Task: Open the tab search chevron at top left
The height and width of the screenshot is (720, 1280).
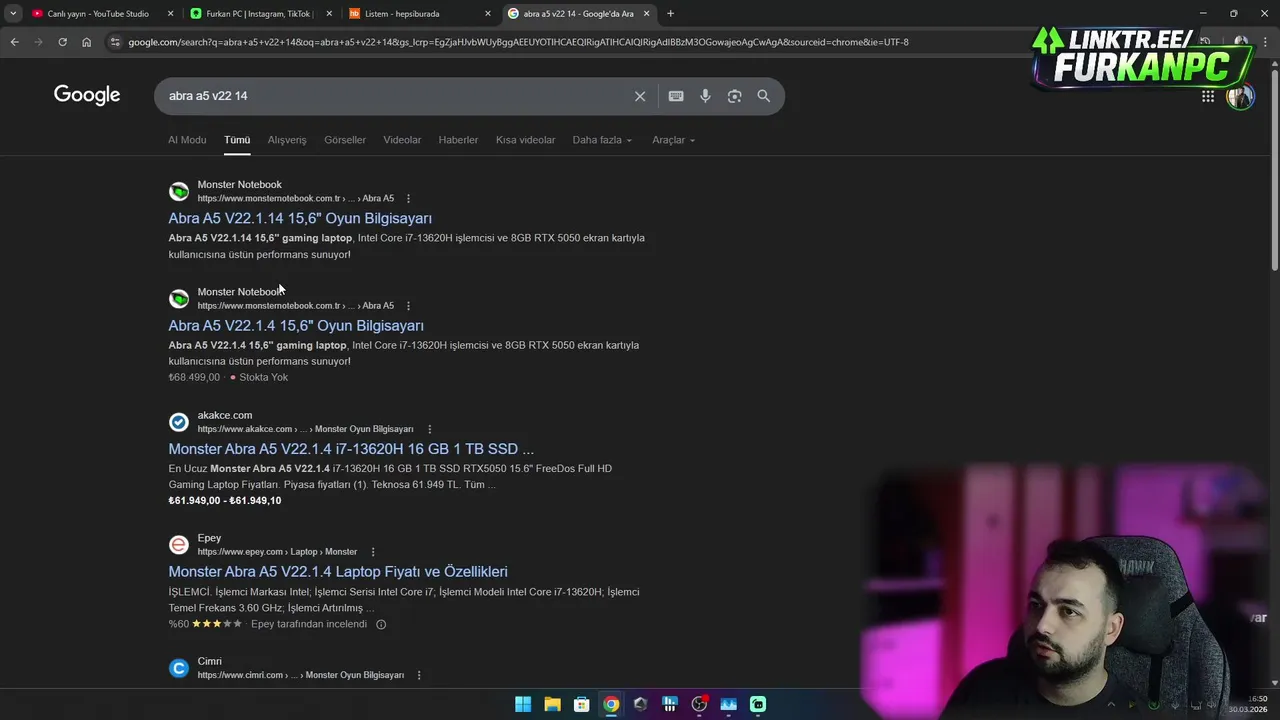Action: click(13, 14)
